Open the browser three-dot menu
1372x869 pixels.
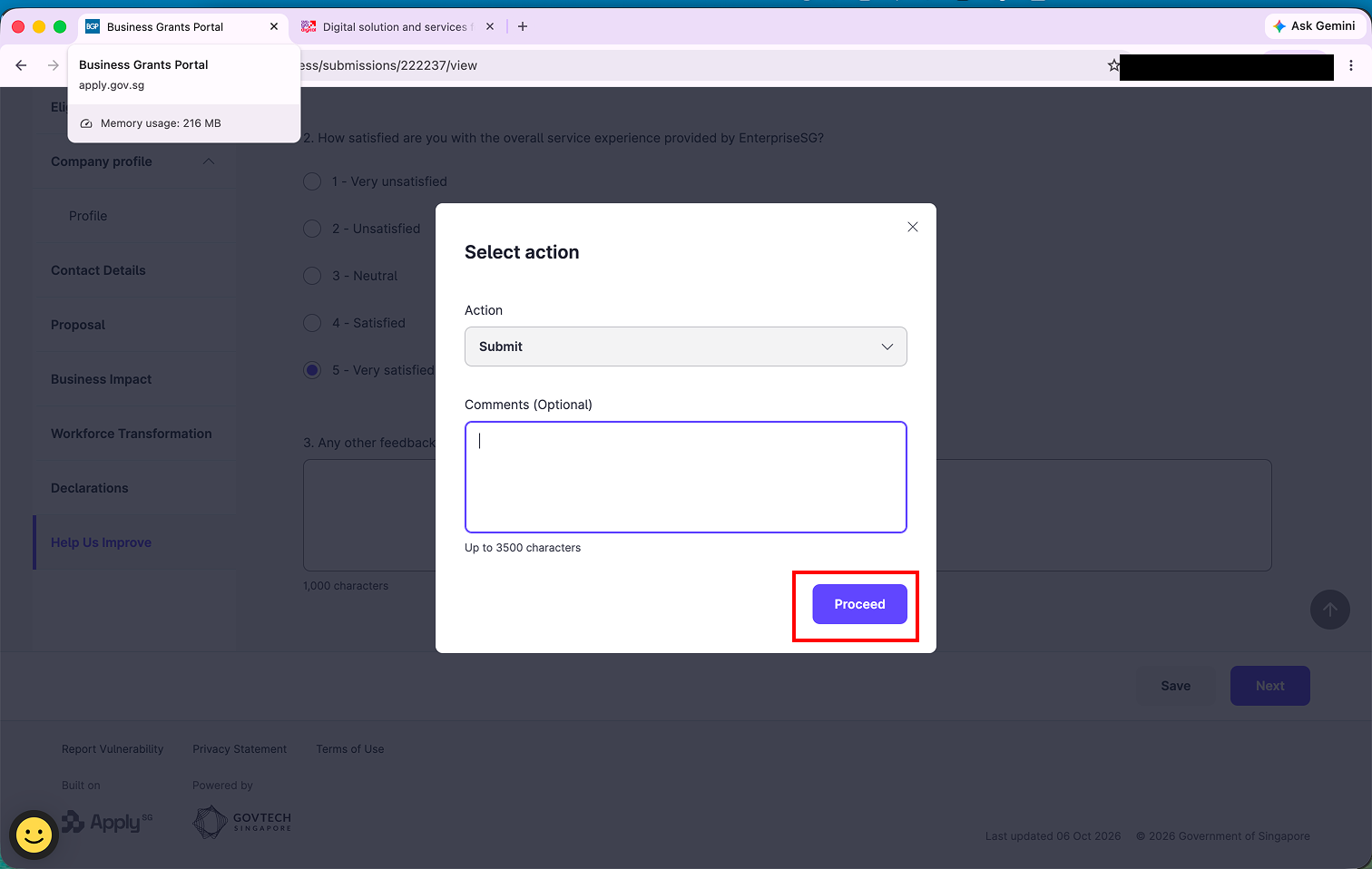click(1351, 65)
